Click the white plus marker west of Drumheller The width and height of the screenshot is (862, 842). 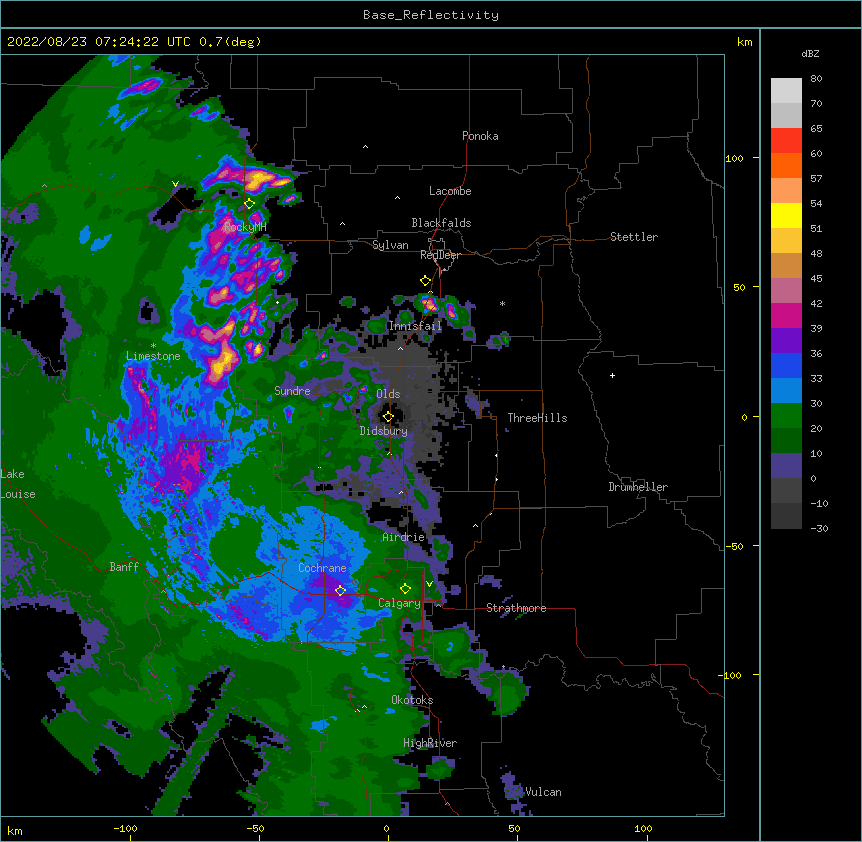click(612, 375)
